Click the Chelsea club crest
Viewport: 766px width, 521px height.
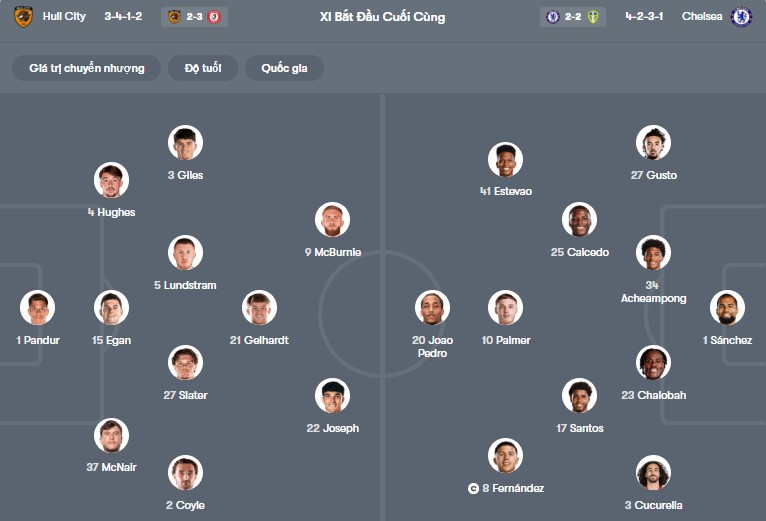coord(741,17)
